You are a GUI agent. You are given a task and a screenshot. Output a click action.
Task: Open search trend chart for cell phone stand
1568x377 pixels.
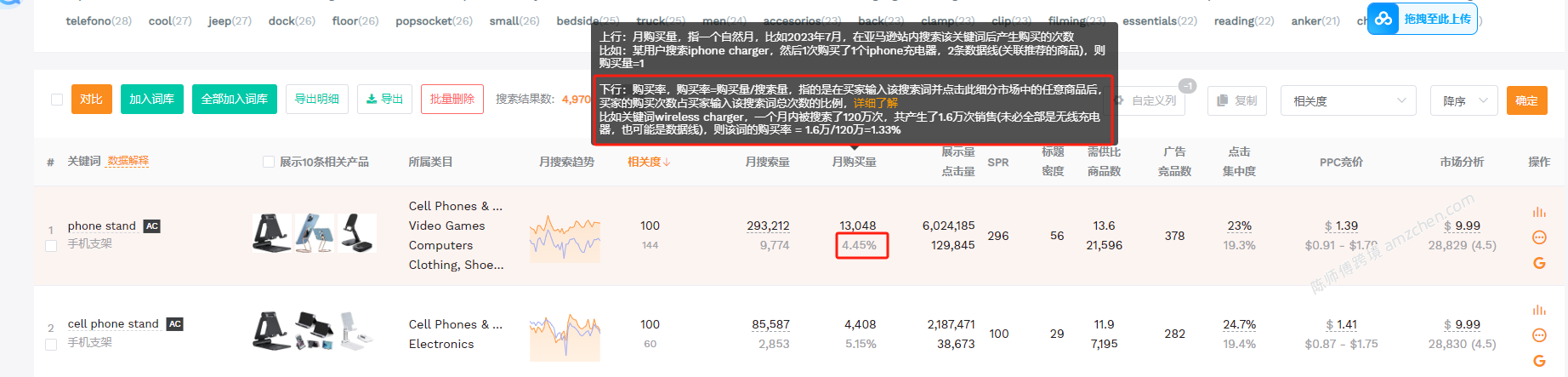click(565, 336)
